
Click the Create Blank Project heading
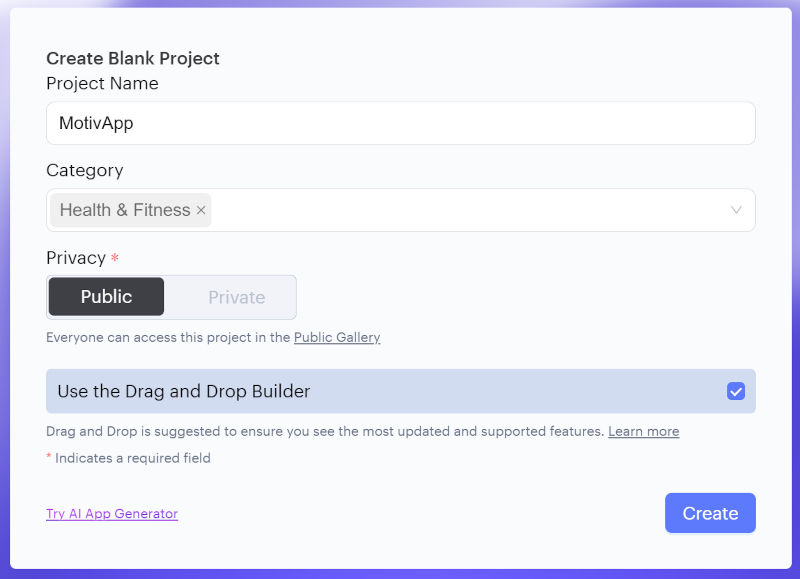tap(133, 58)
